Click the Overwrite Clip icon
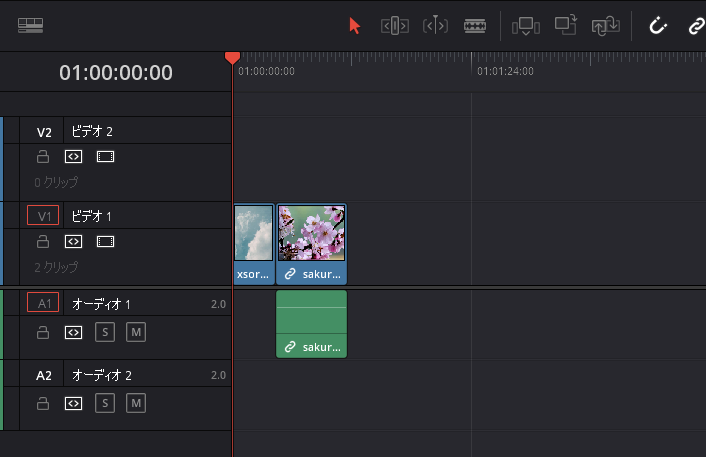Viewport: 706px width, 457px height. click(566, 25)
